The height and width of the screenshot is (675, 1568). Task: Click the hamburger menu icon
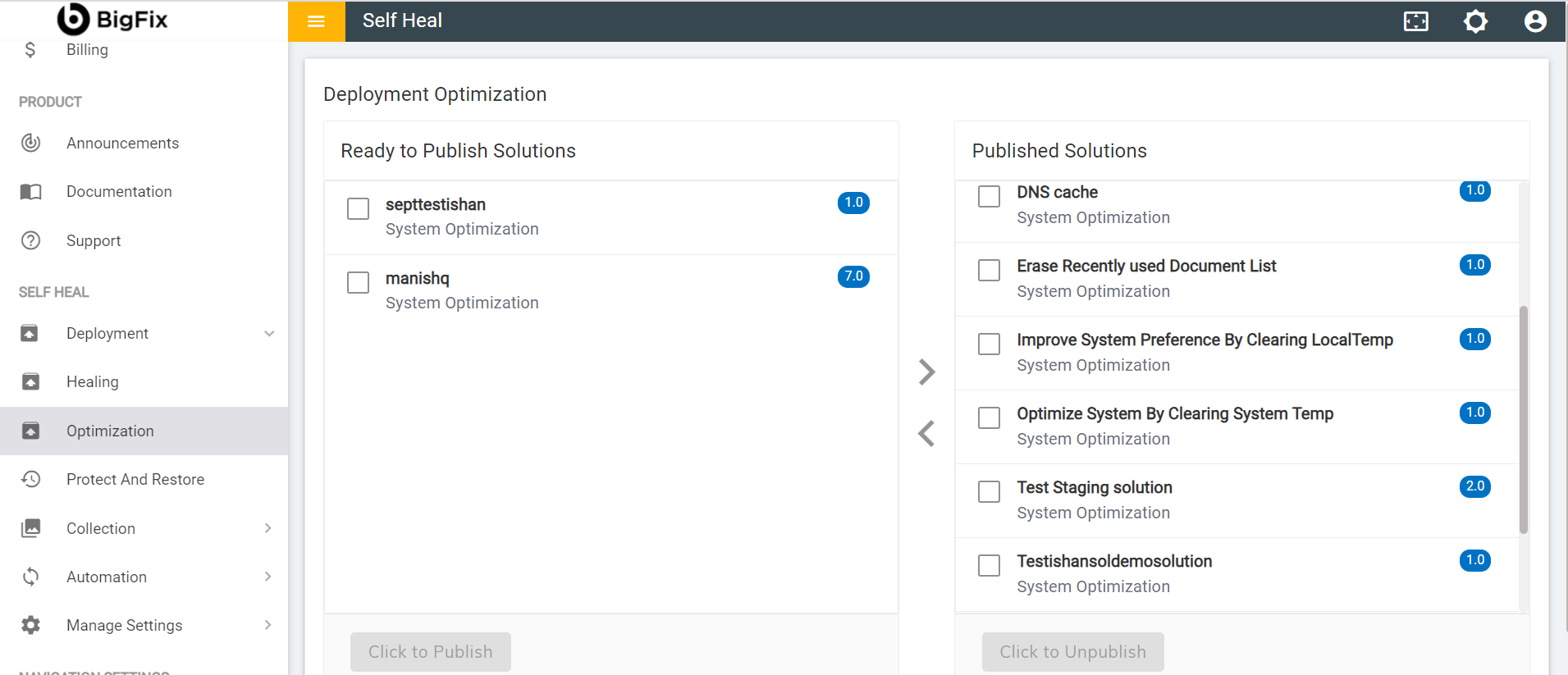pyautogui.click(x=316, y=21)
